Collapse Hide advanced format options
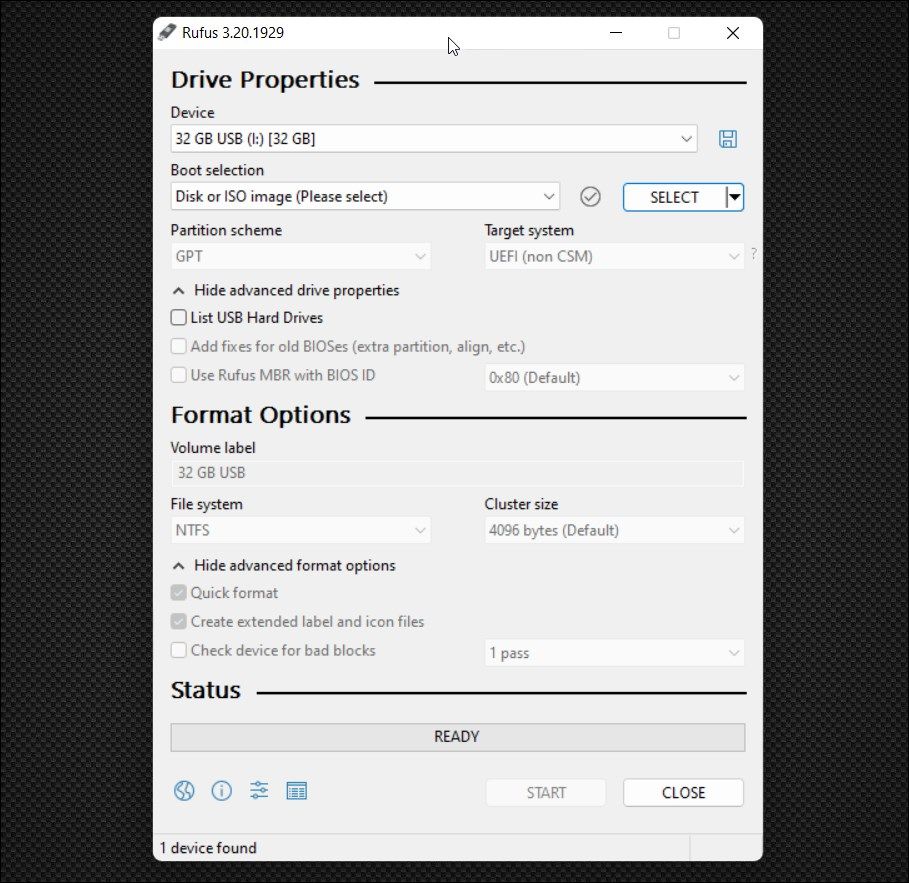This screenshot has height=883, width=909. pyautogui.click(x=284, y=566)
